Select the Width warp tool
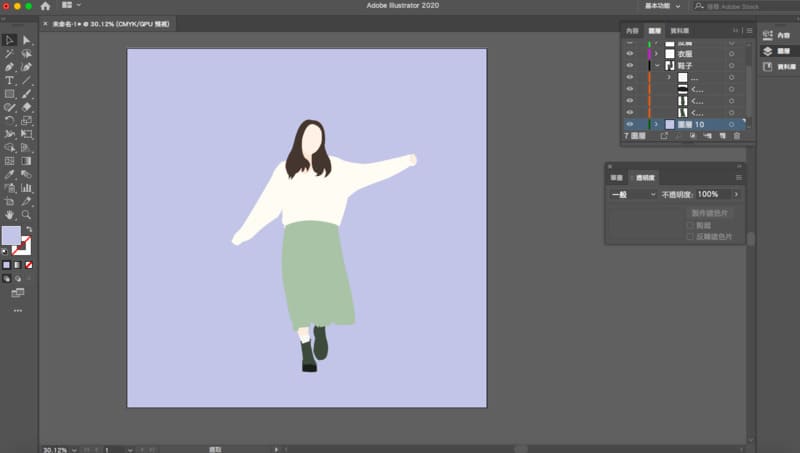Viewport: 800px width, 453px height. (9, 134)
